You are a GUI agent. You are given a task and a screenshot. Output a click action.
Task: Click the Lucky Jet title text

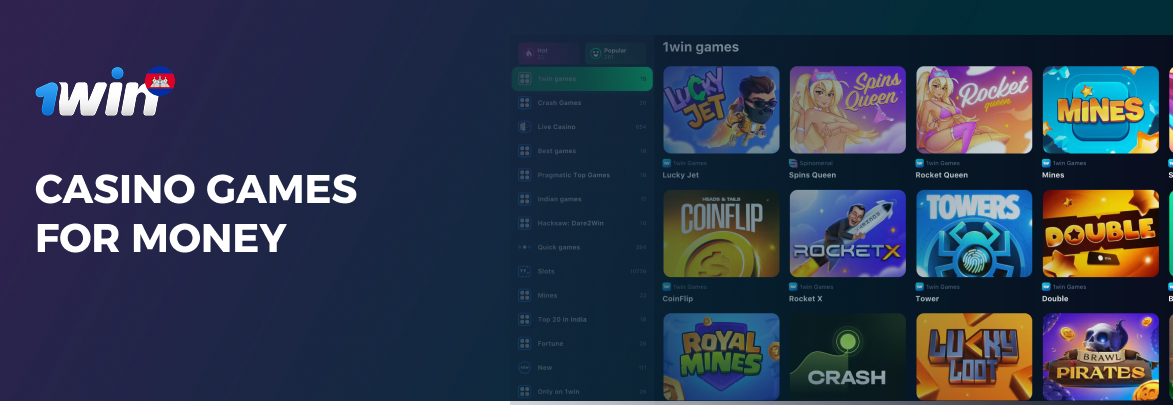(x=681, y=175)
